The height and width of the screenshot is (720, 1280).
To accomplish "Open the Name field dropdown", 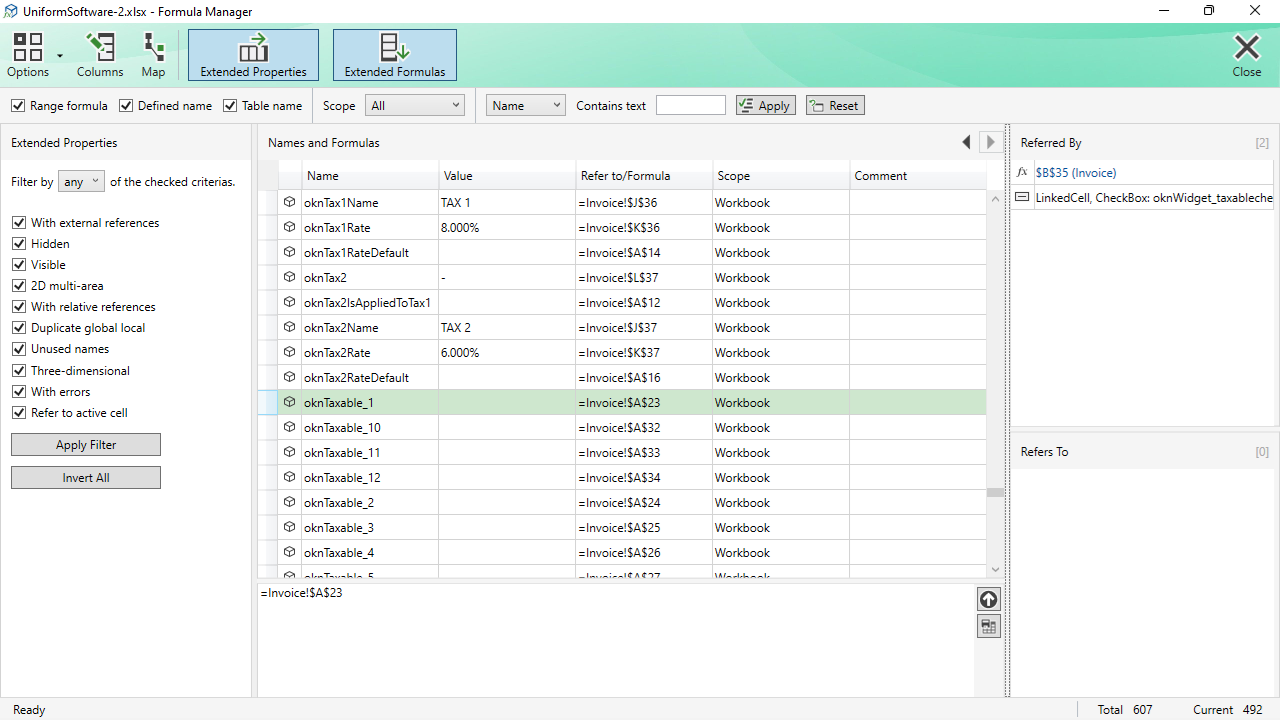I will coord(526,105).
